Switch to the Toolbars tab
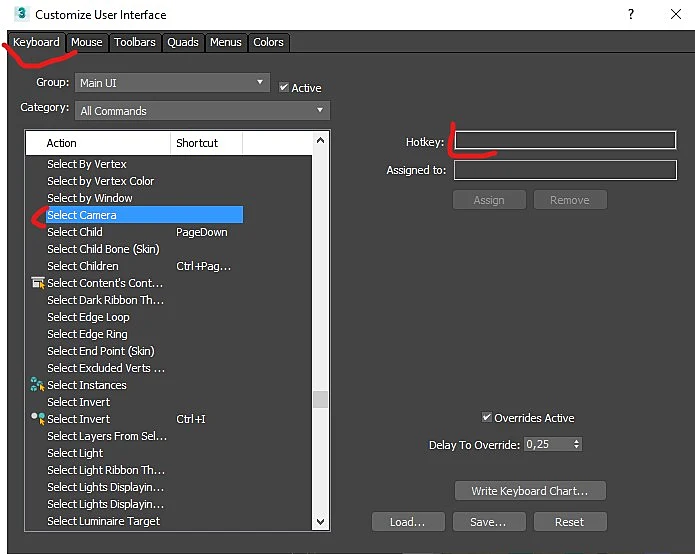This screenshot has width=695, height=554. tap(135, 42)
